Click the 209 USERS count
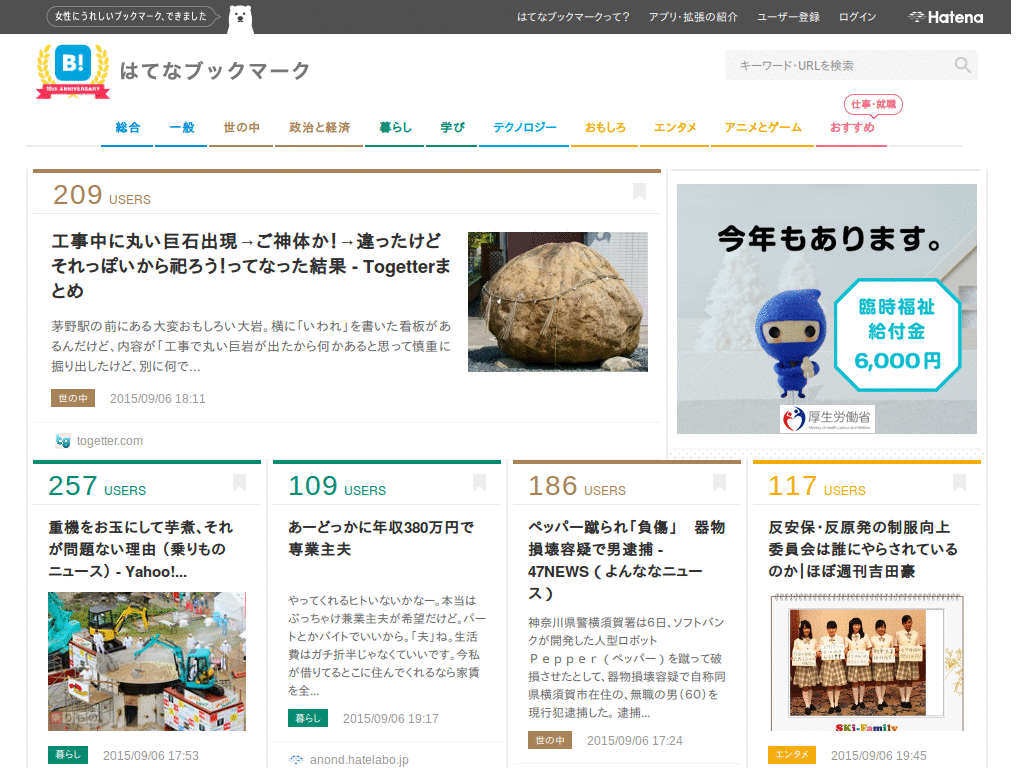Screen dimensions: 1024x768 [102, 195]
